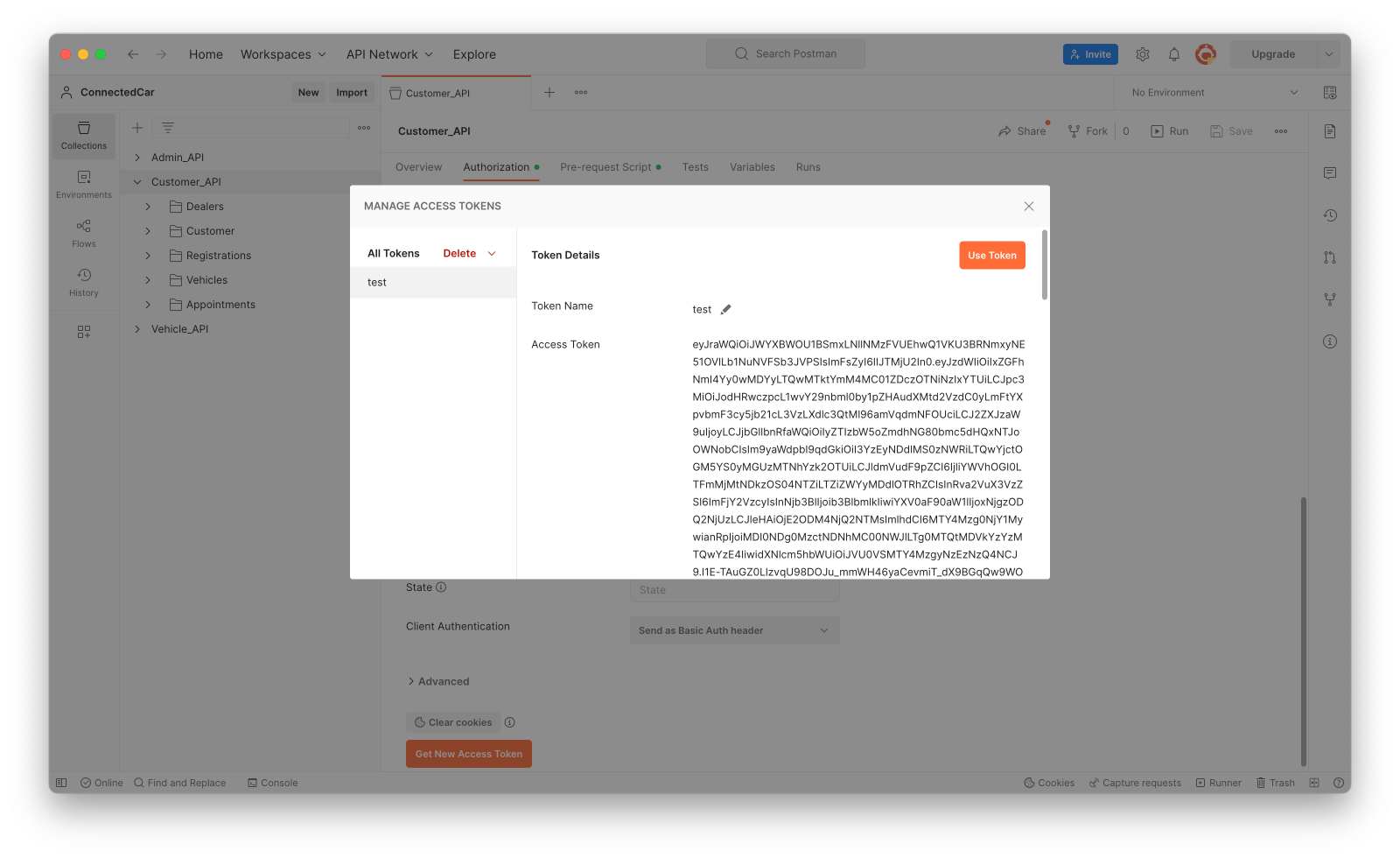Viewport: 1400px width, 858px height.
Task: Open the No Environment dropdown
Action: click(1214, 93)
